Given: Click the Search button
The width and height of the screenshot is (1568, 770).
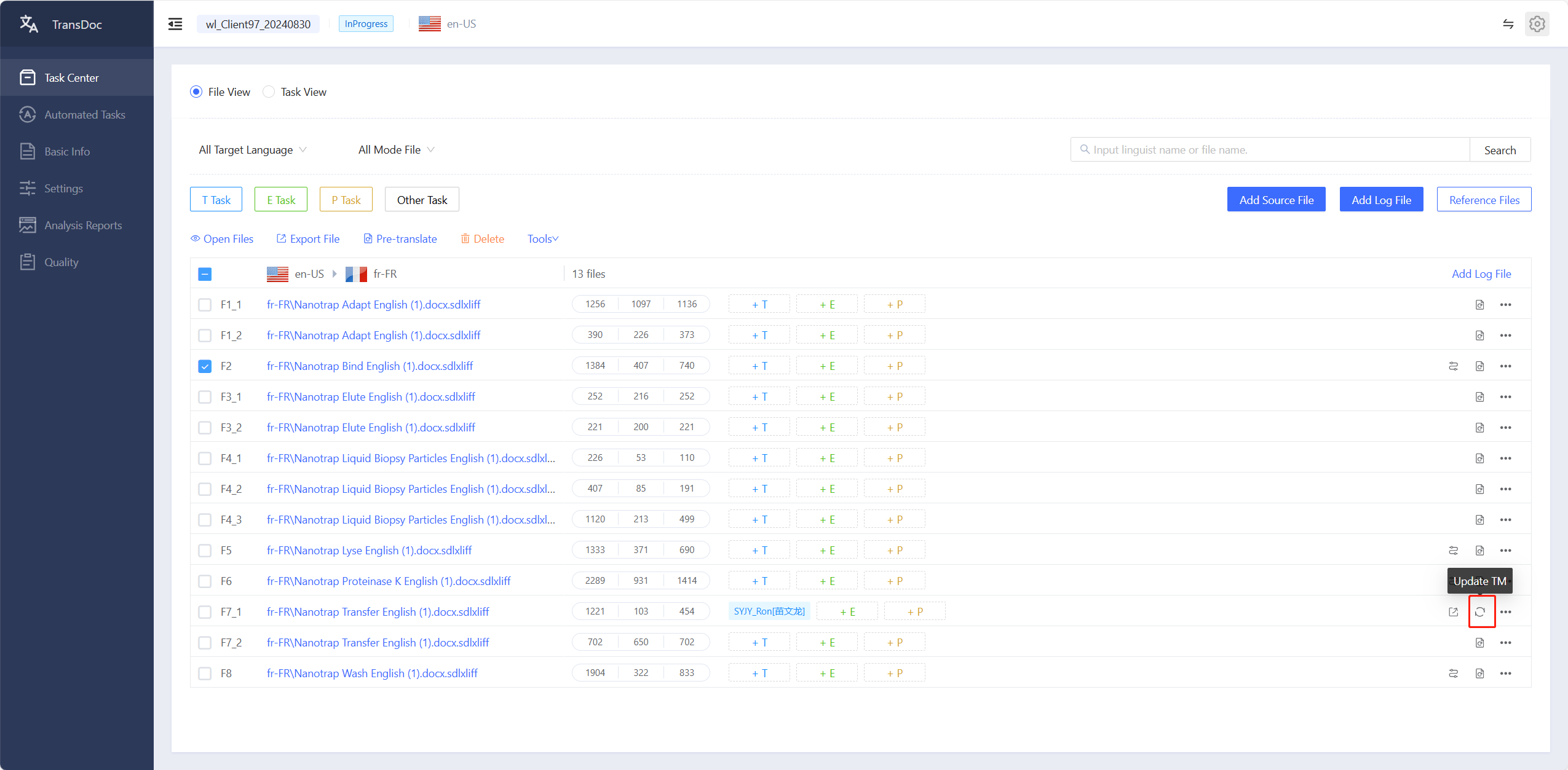Looking at the screenshot, I should pos(1500,150).
